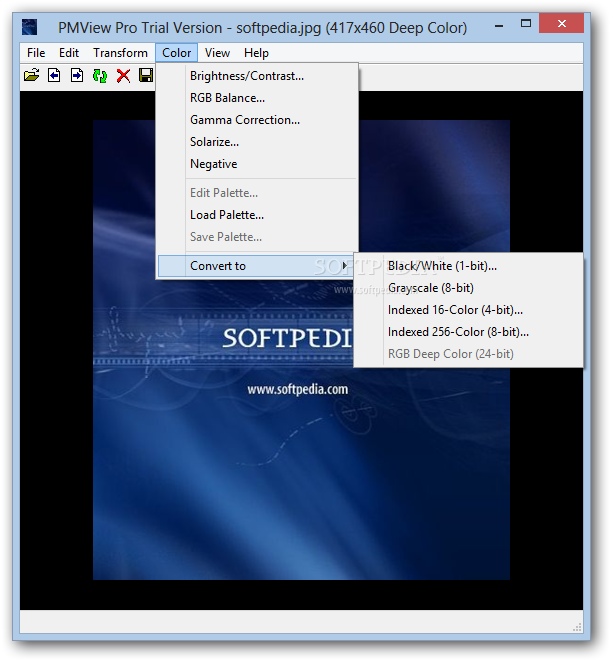Apply the Negative color option

click(257, 164)
